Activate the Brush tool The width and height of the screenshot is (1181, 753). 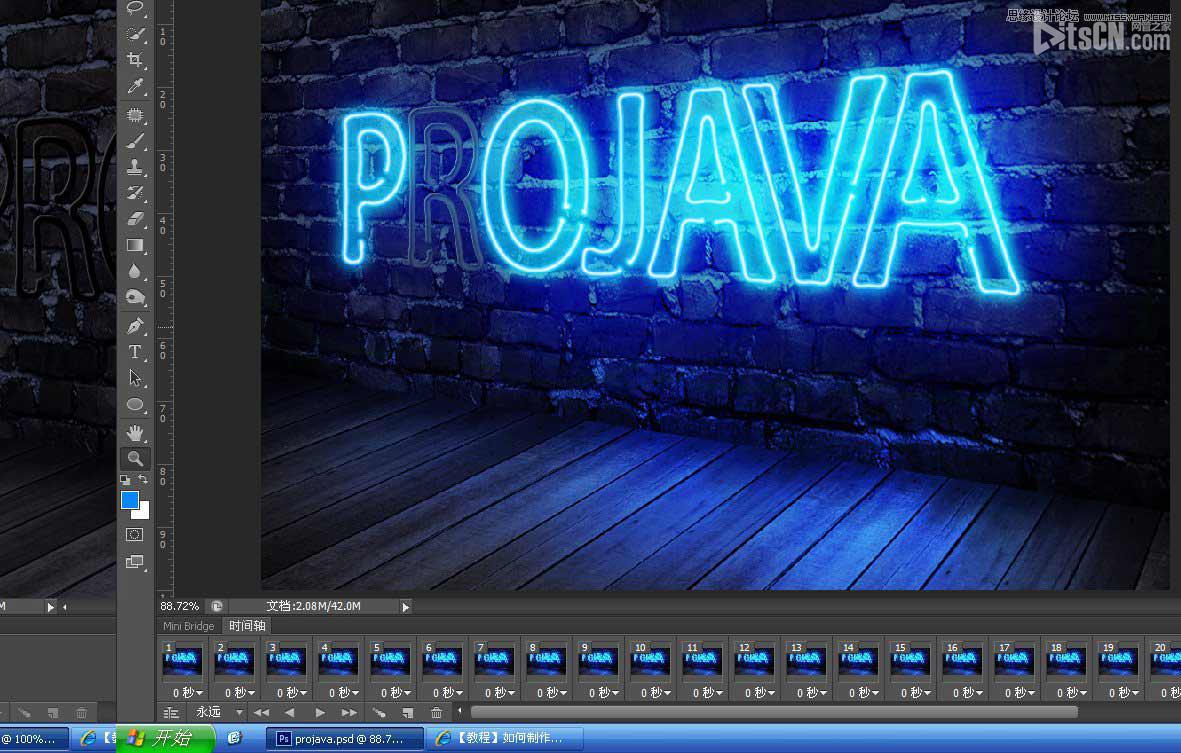pyautogui.click(x=133, y=140)
